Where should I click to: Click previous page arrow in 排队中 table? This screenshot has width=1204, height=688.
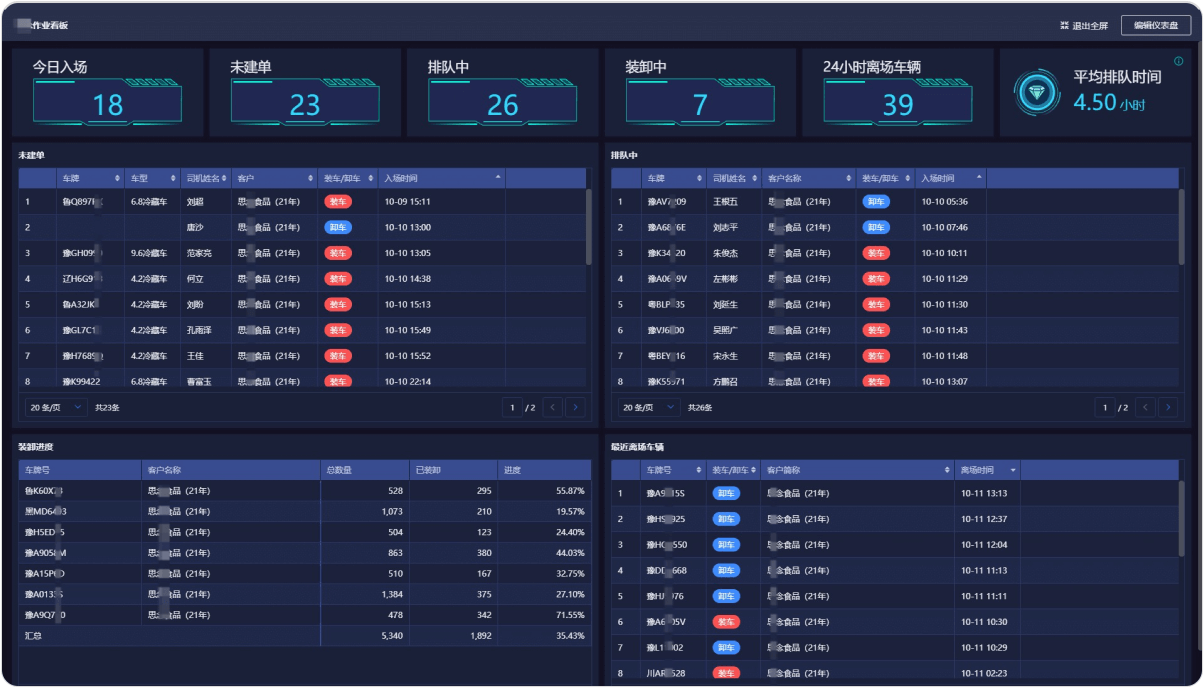[1145, 407]
